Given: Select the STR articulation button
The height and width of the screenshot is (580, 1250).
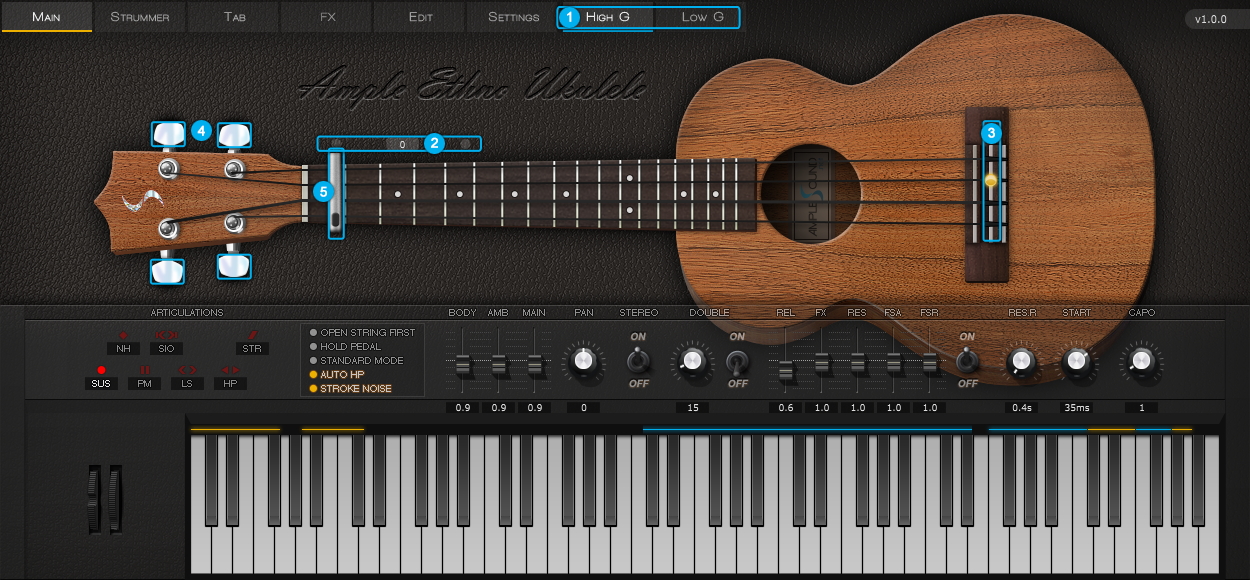Looking at the screenshot, I should (x=252, y=349).
